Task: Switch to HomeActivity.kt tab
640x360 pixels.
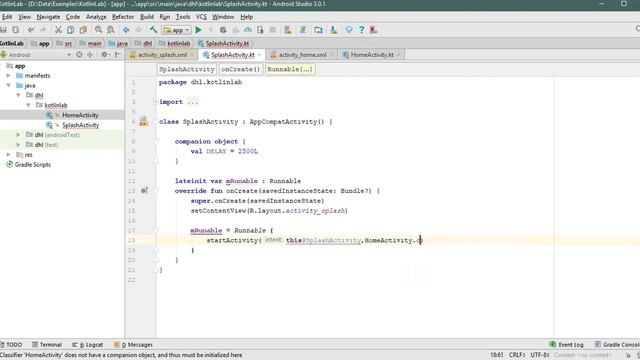Action: 372,55
